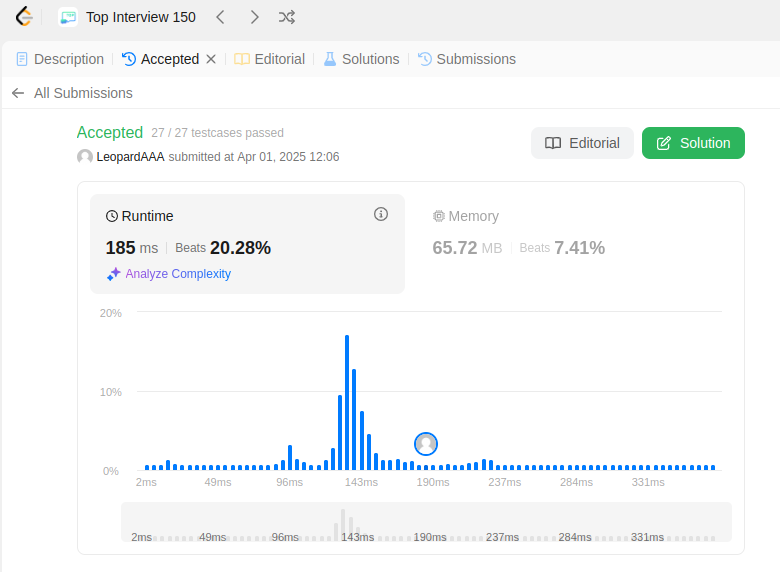Go back to All Submissions
The height and width of the screenshot is (572, 780).
[83, 93]
